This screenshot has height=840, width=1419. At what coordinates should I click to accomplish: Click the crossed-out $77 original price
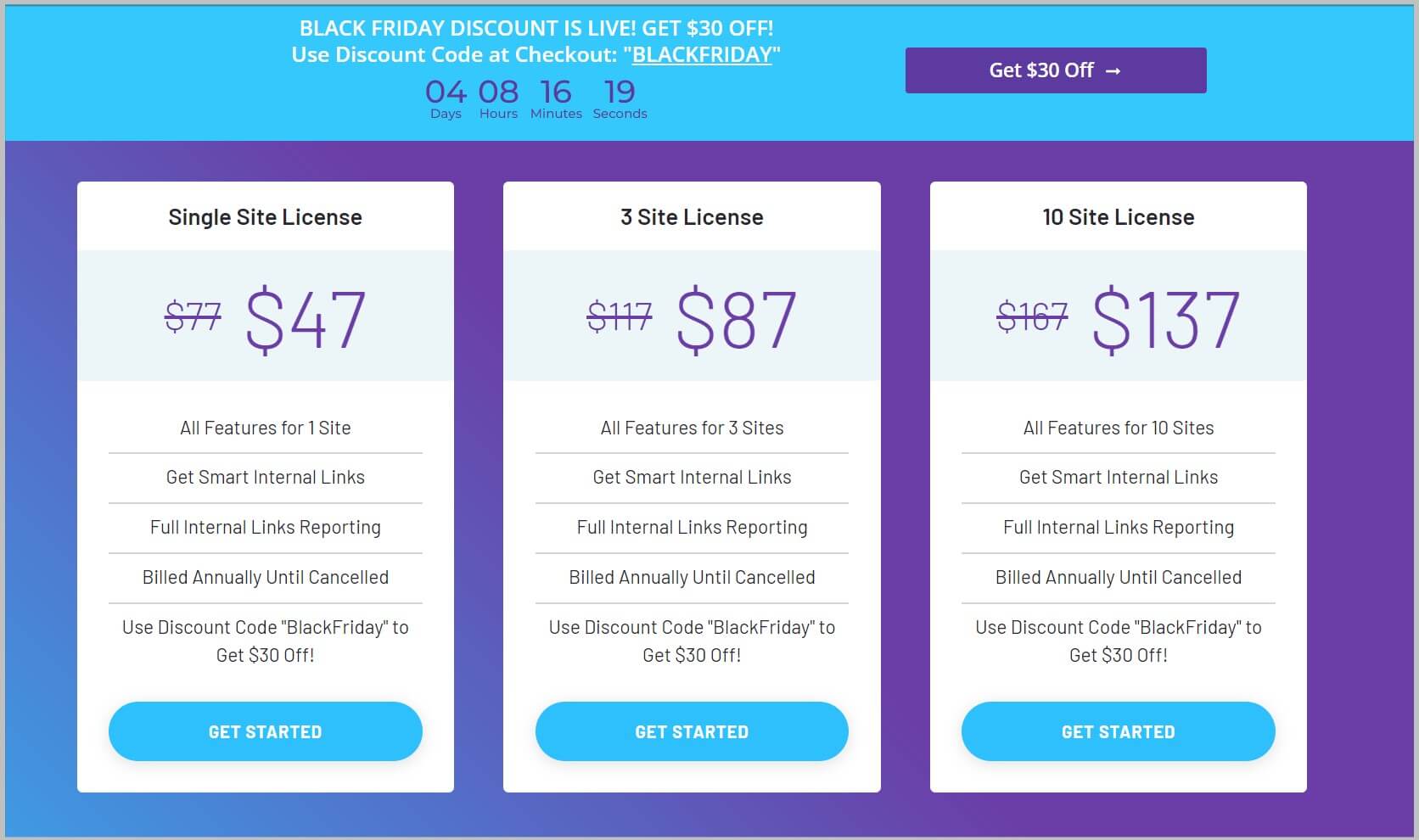tap(193, 317)
